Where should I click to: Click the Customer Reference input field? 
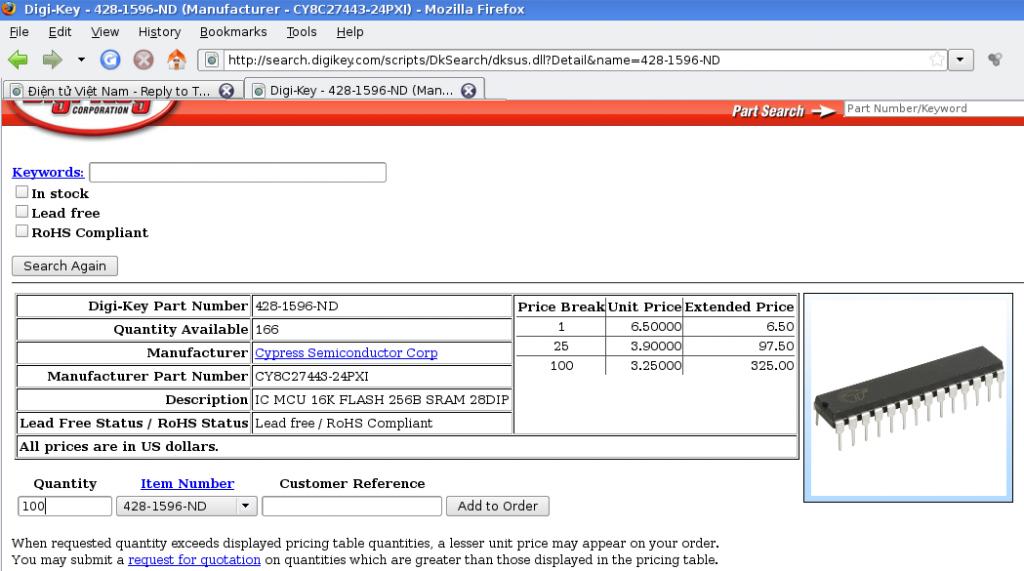(352, 506)
